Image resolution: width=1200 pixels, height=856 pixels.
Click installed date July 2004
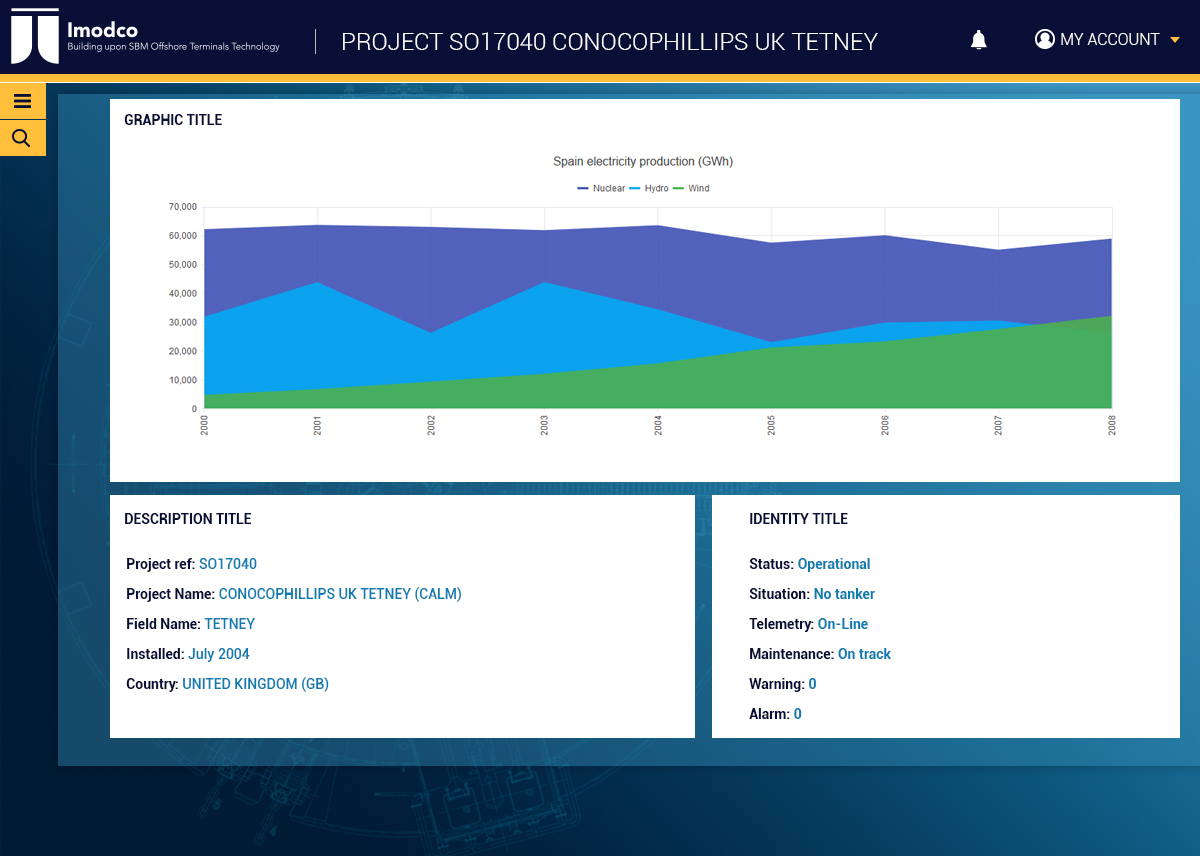click(x=219, y=654)
